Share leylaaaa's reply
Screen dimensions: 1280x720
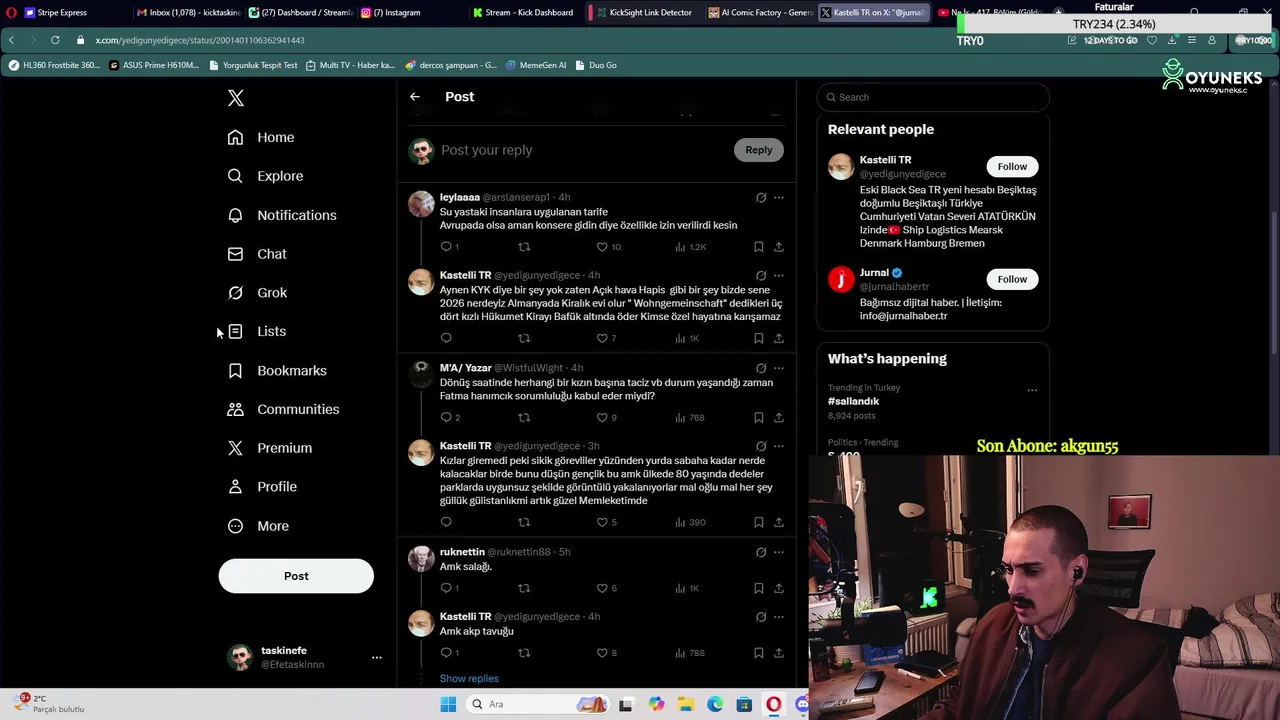point(779,247)
